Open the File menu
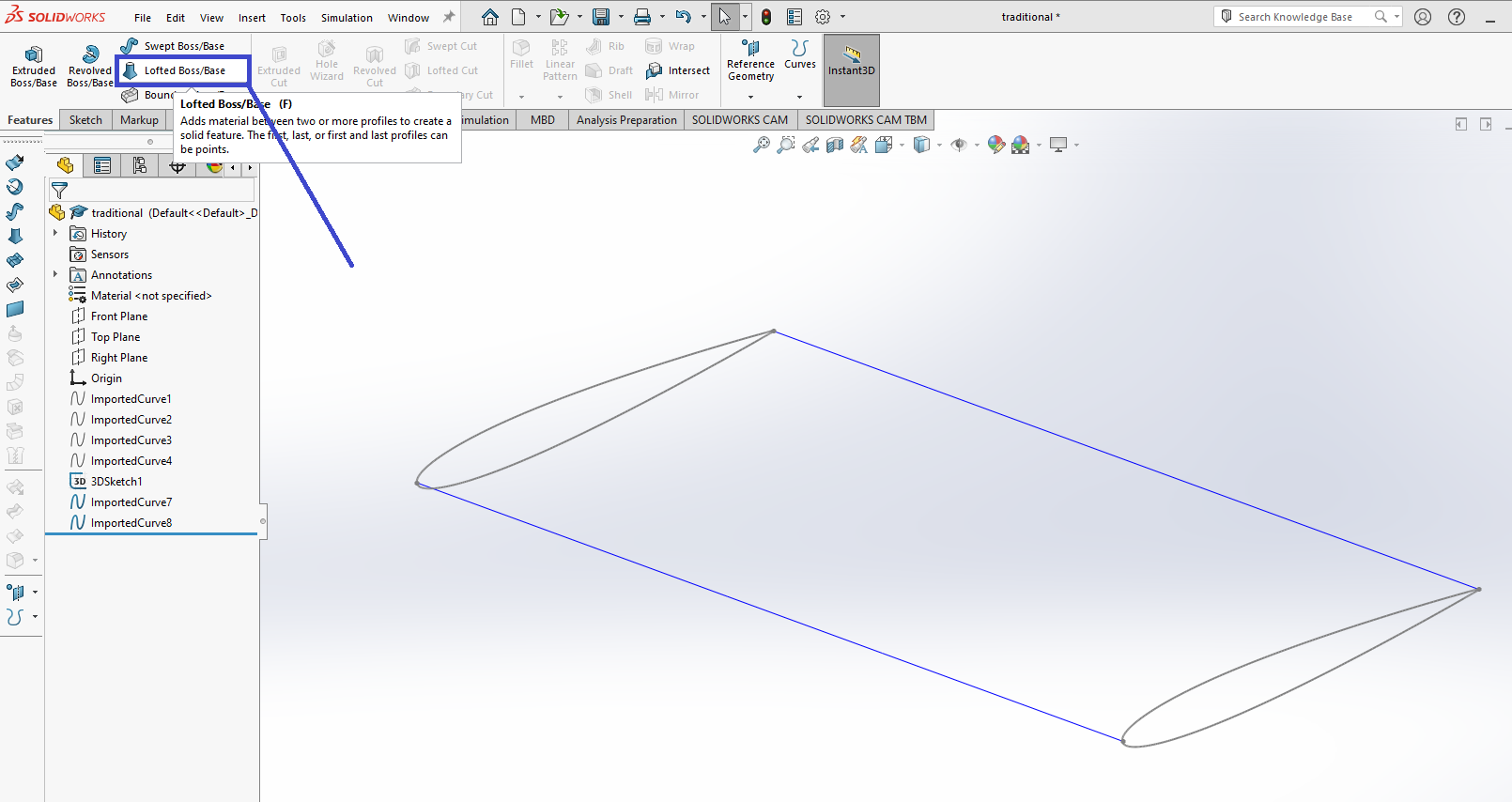The image size is (1512, 802). 143,18
